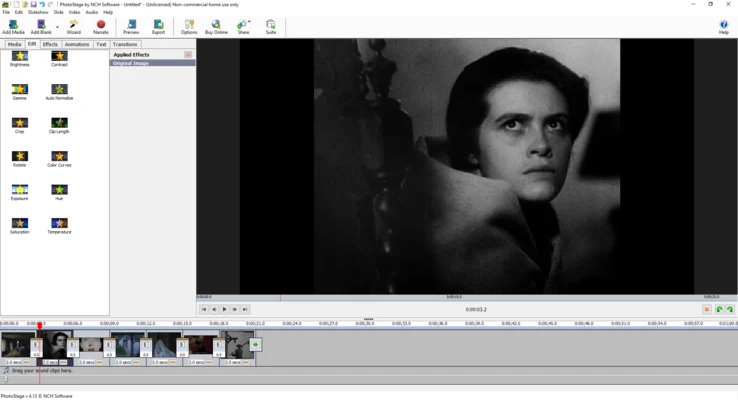Viewport: 738px width, 400px height.
Task: Click the timeline ruler at 0:00:12.0
Action: (146, 324)
